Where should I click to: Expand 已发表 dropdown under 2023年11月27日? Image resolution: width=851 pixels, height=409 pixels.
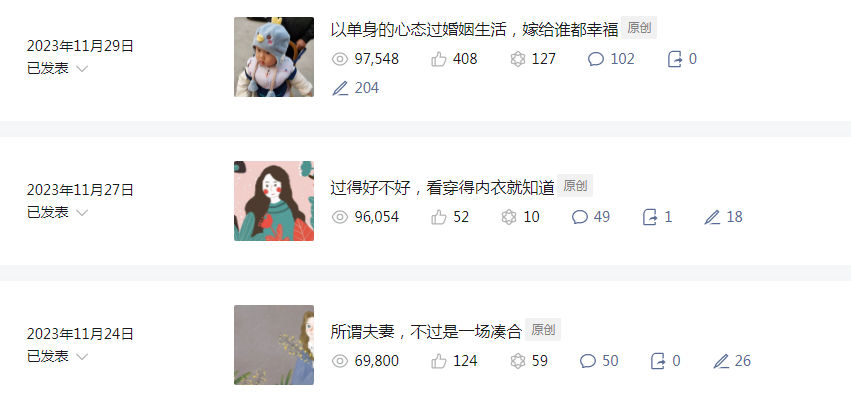[x=81, y=213]
